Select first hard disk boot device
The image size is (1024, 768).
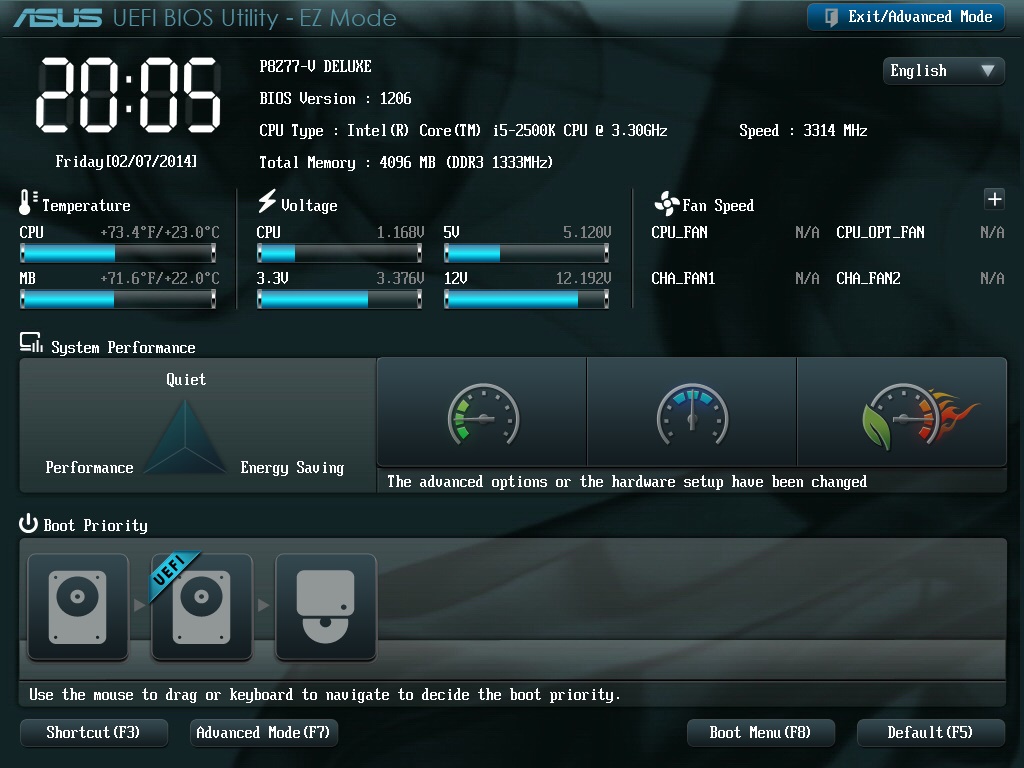78,607
